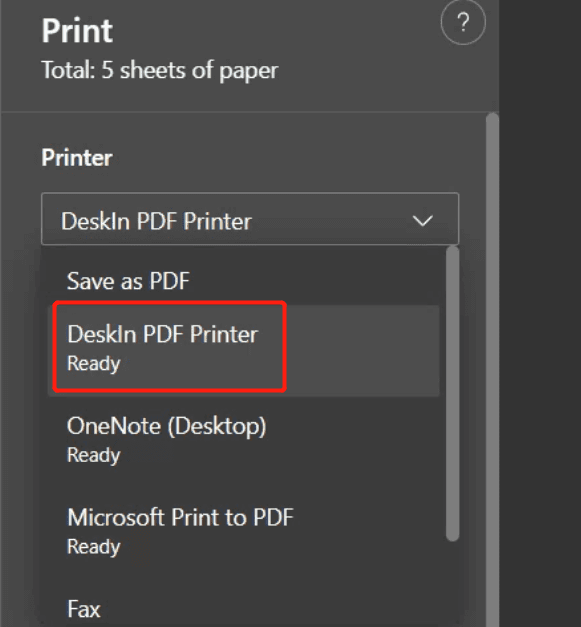
Task: Click the Printer dropdown chevron arrow
Action: [x=423, y=220]
